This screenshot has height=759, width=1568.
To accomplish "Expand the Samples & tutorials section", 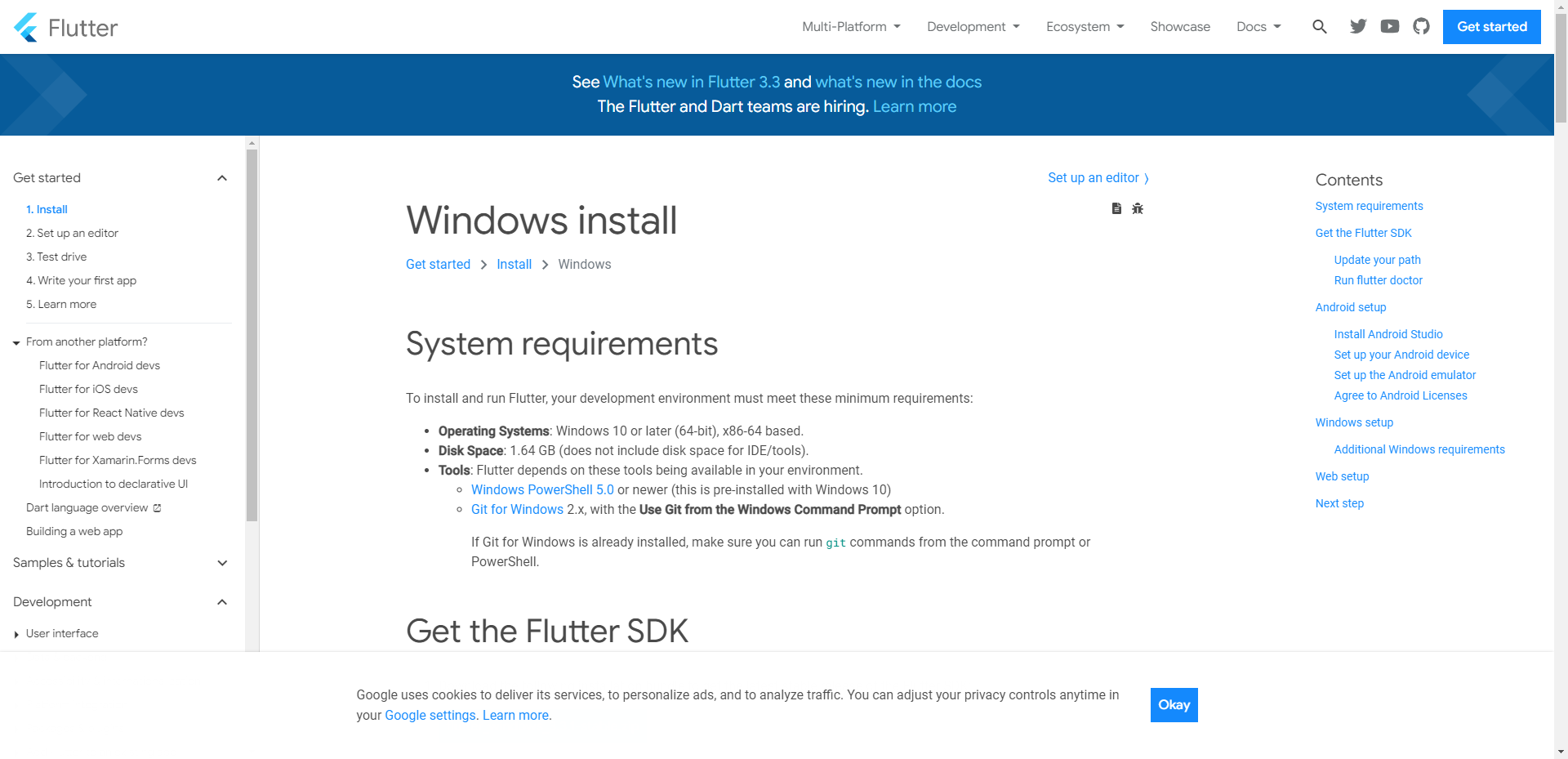I will 222,563.
